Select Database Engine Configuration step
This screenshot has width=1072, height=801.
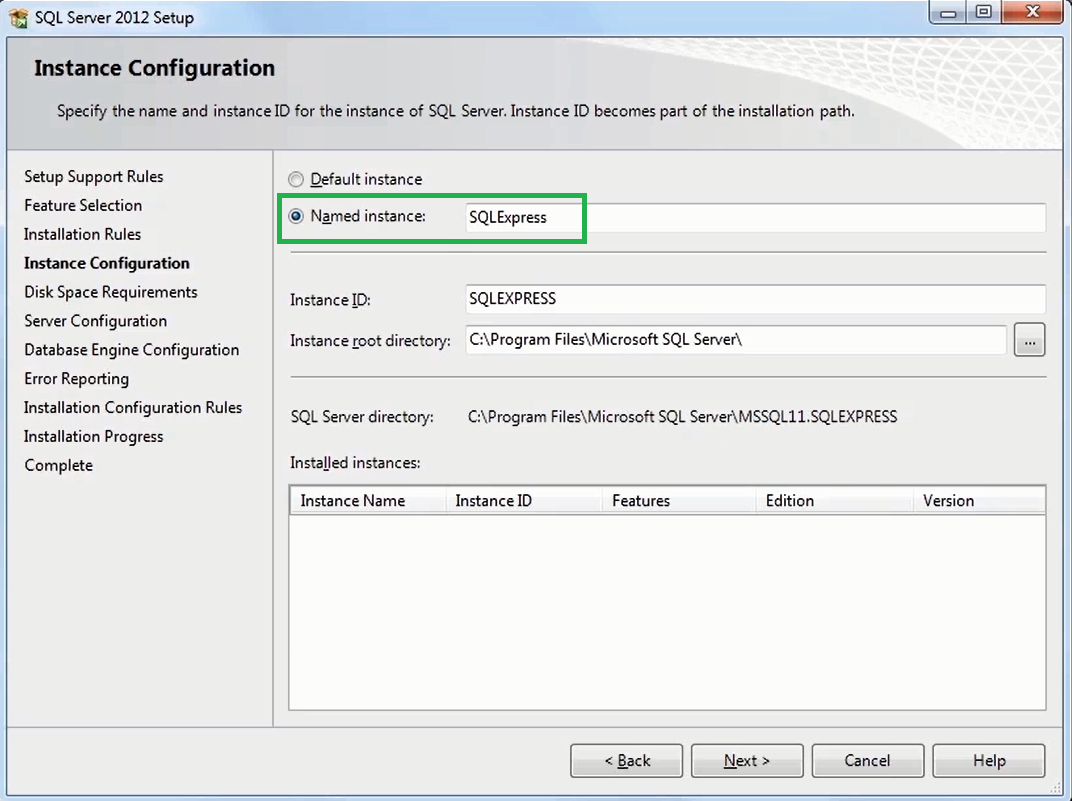(x=132, y=349)
